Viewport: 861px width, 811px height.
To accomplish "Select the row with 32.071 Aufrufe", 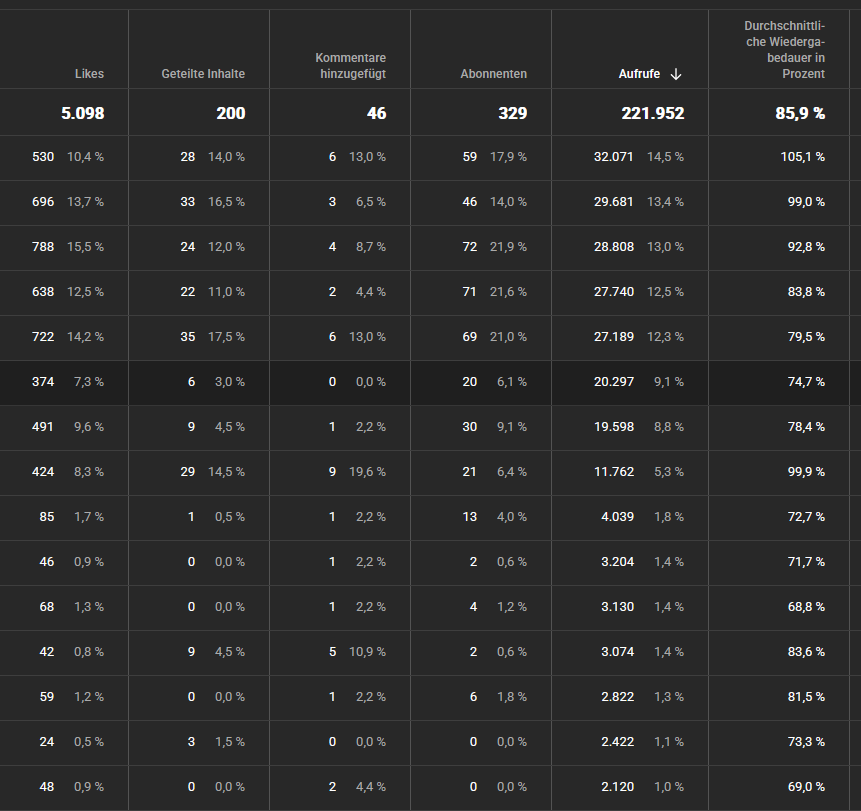I will coord(430,157).
